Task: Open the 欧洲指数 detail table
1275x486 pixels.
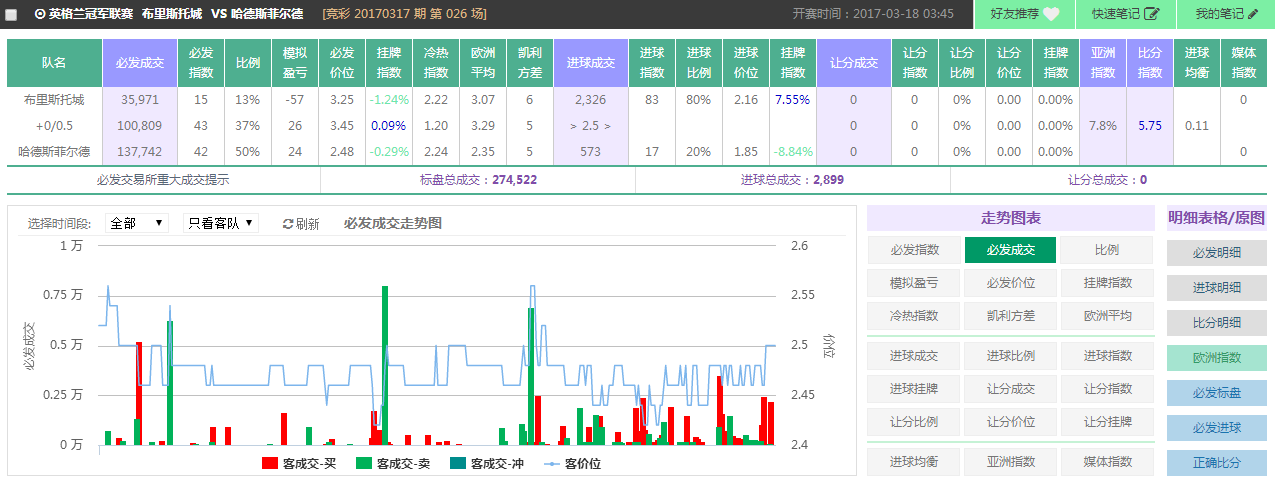Action: click(1216, 358)
